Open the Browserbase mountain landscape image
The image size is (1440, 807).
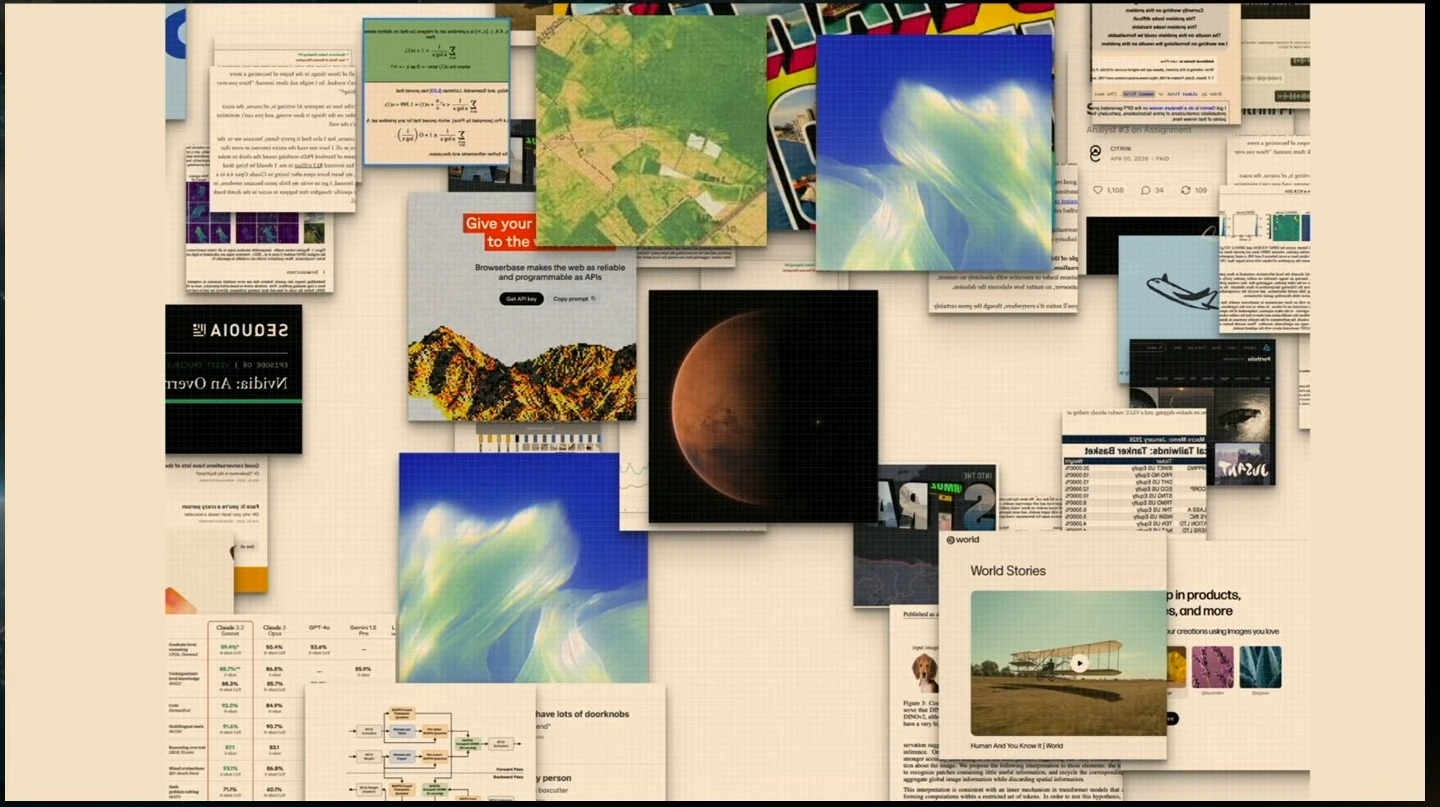click(522, 374)
